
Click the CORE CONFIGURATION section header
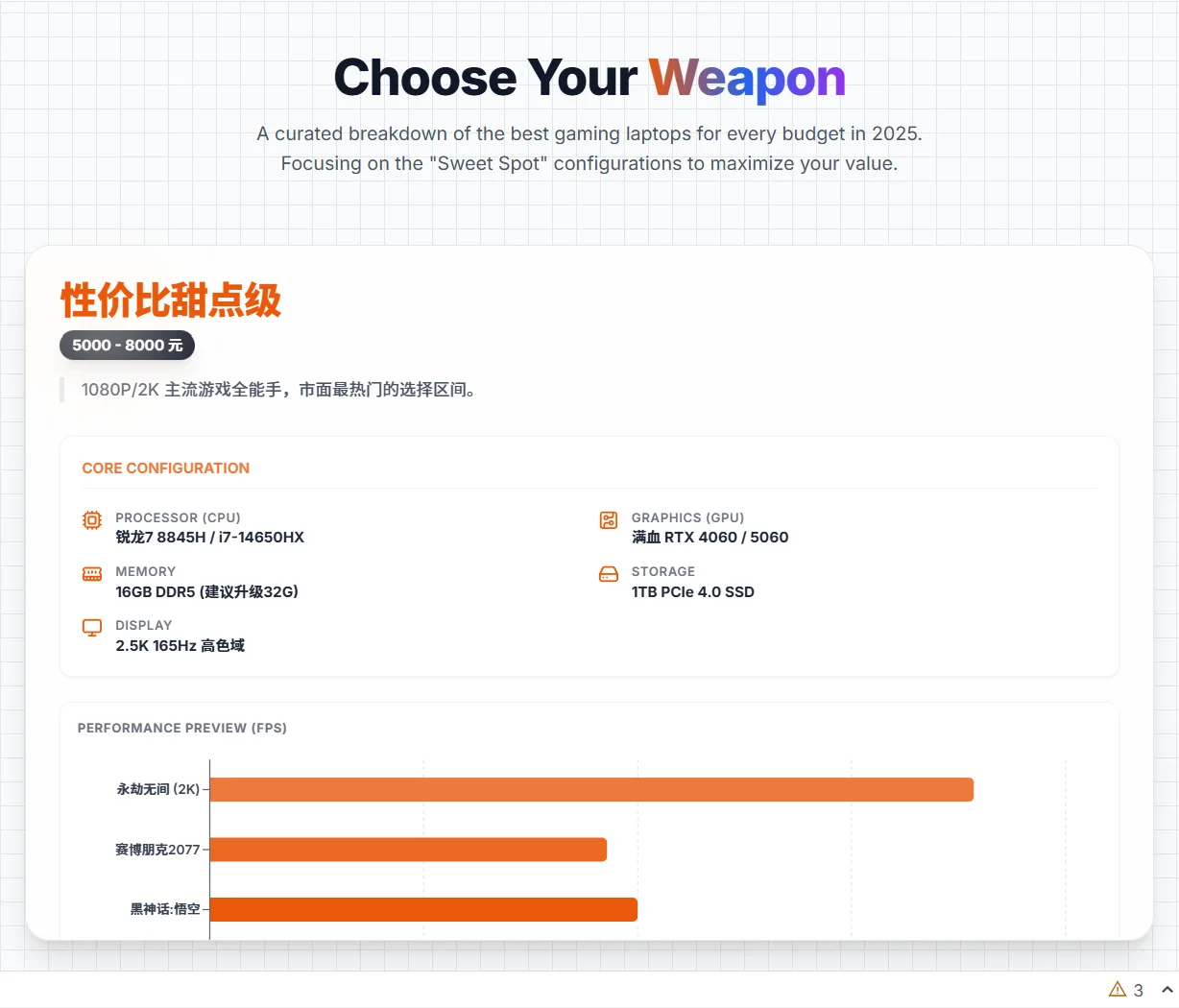[166, 468]
